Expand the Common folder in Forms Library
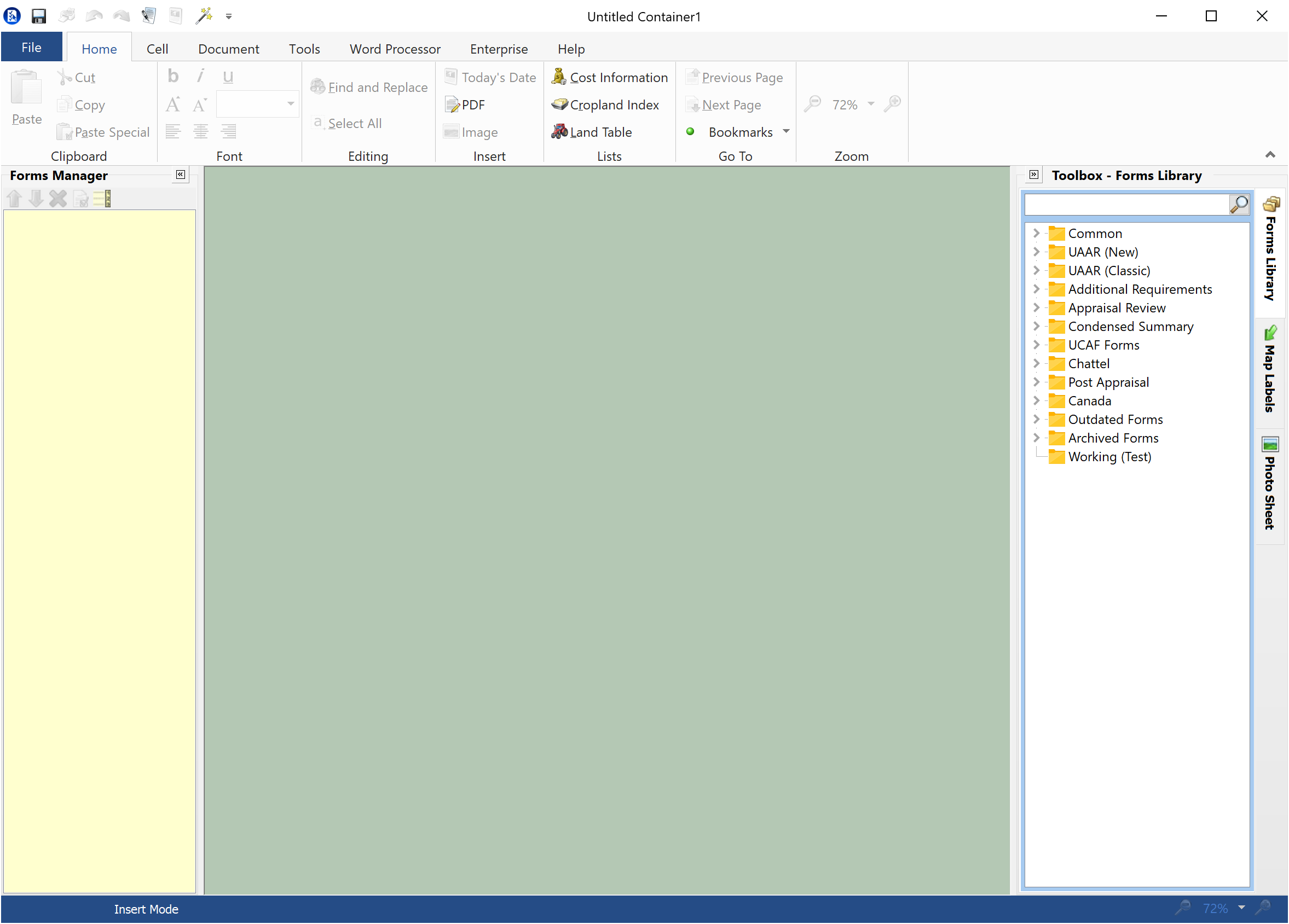 tap(1036, 234)
